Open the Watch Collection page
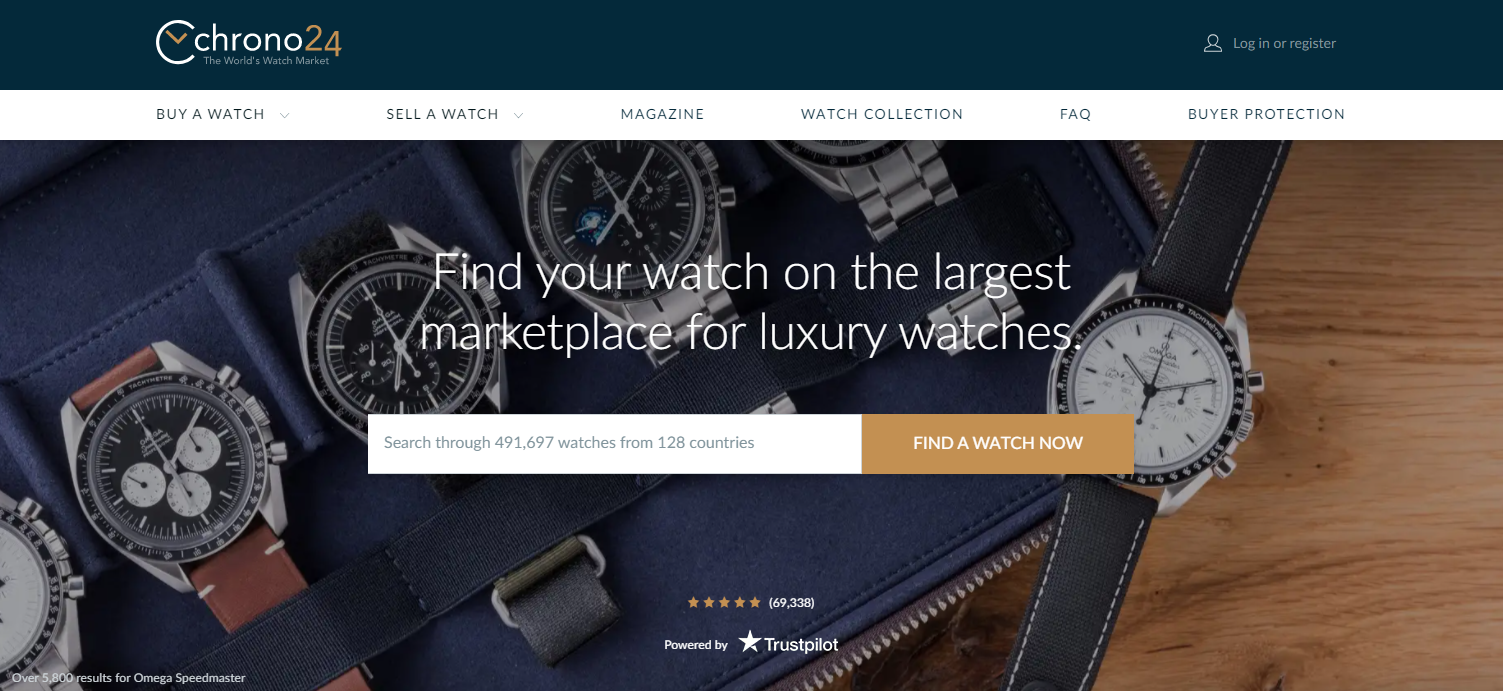This screenshot has width=1503, height=691. point(882,114)
